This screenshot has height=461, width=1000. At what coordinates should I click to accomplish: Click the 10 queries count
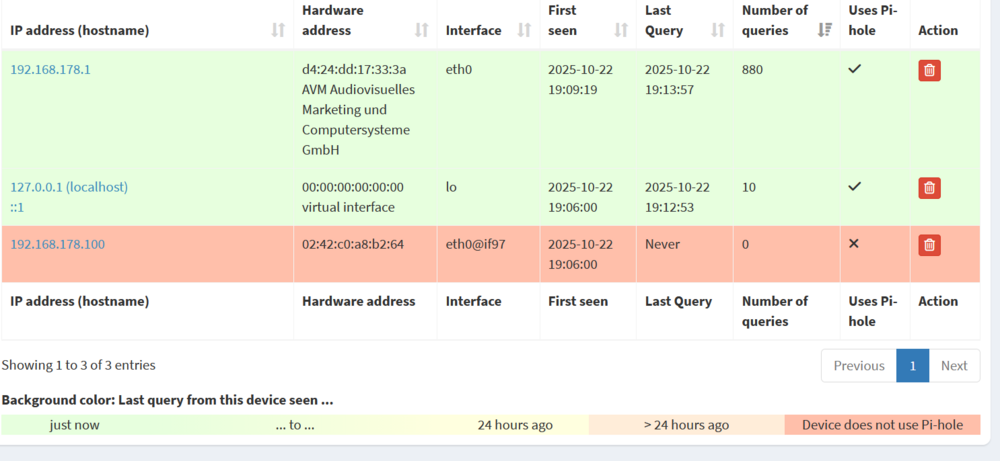(x=749, y=187)
